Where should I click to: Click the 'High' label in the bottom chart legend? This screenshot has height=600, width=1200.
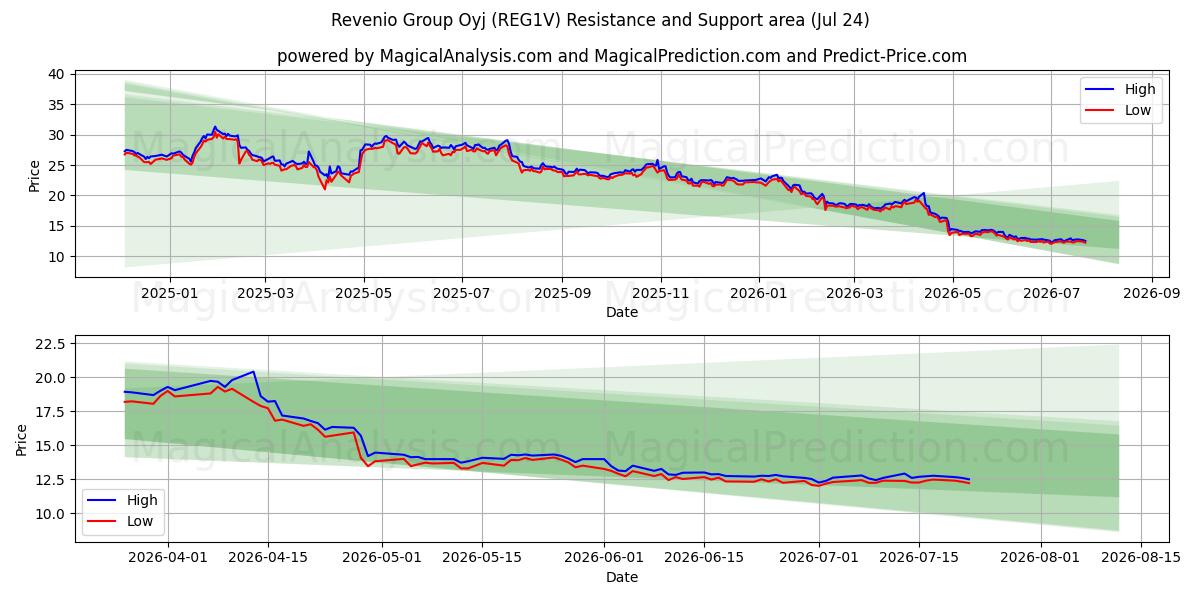click(142, 500)
